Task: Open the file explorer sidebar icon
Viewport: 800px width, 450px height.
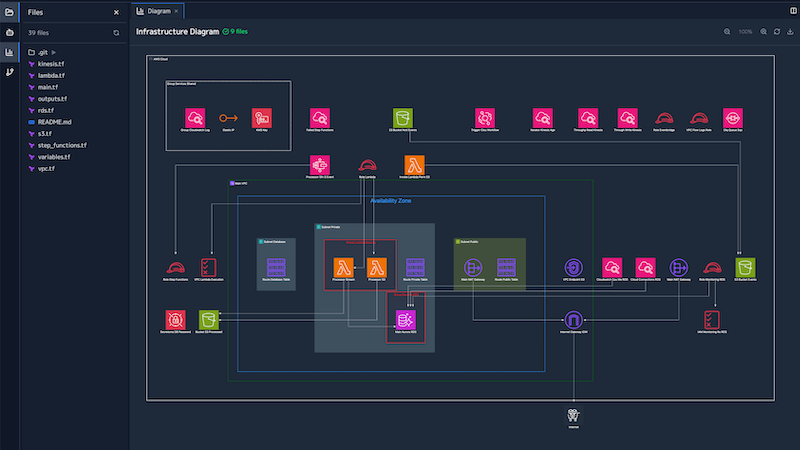Action: pyautogui.click(x=9, y=12)
